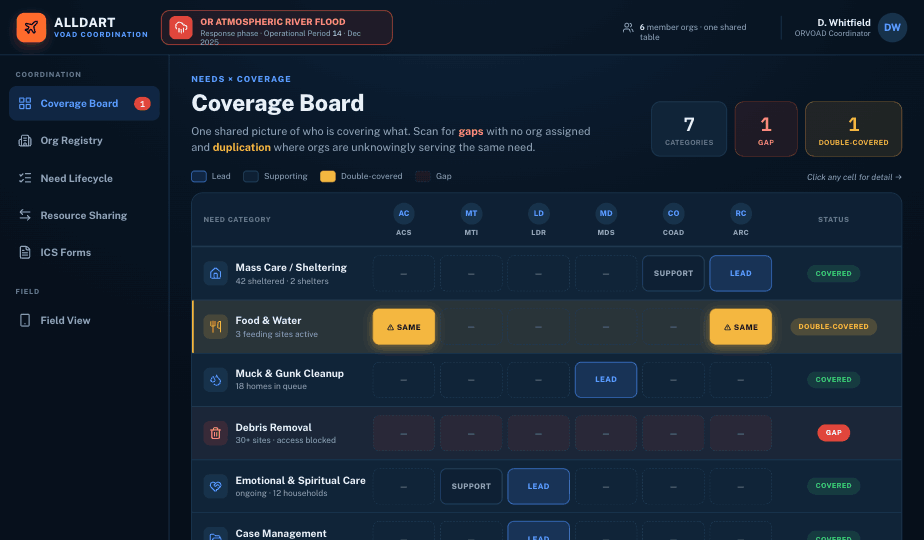Click the Food & Water utensils icon

click(x=216, y=327)
